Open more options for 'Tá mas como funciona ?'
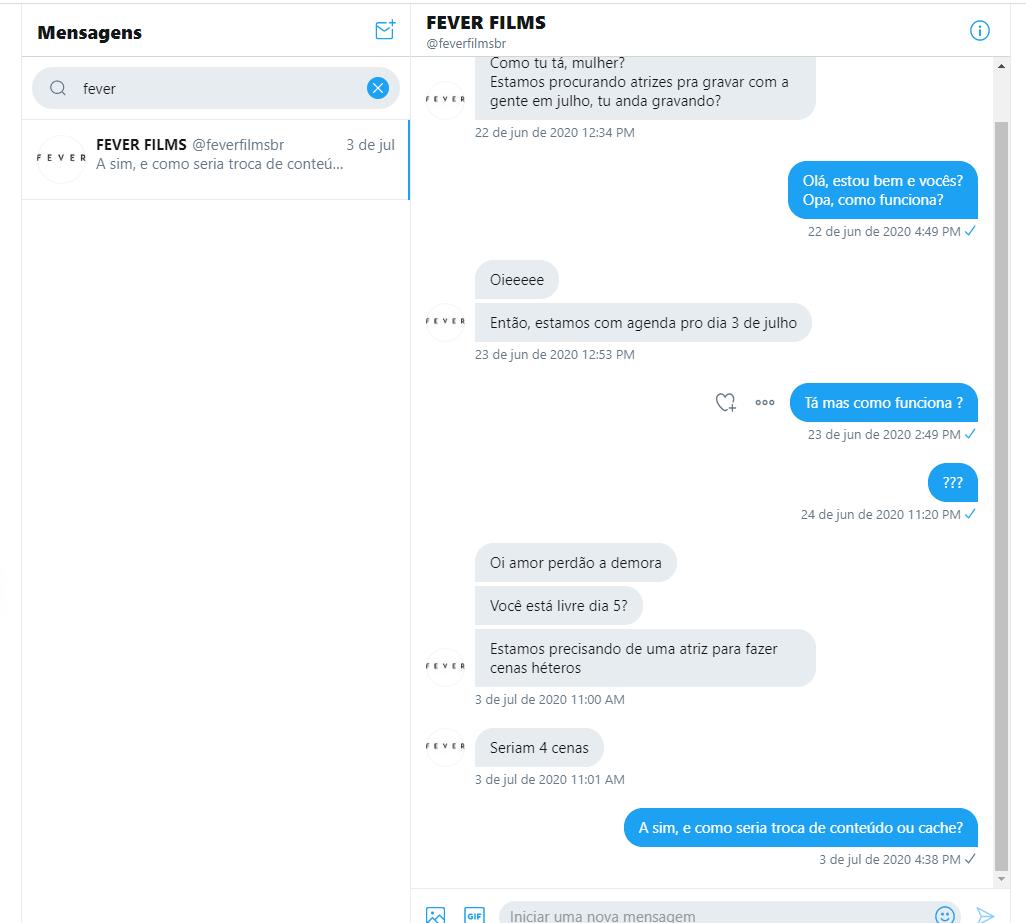This screenshot has width=1026, height=923. click(764, 402)
